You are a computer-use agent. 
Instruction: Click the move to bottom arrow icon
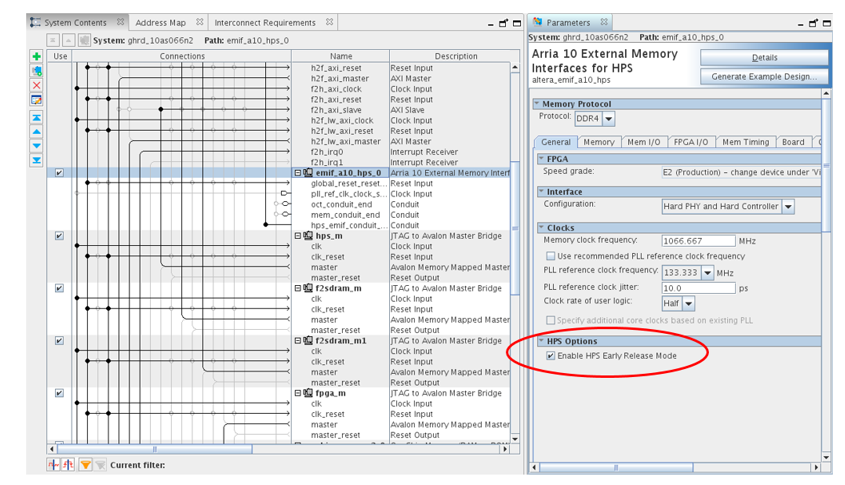[36, 160]
